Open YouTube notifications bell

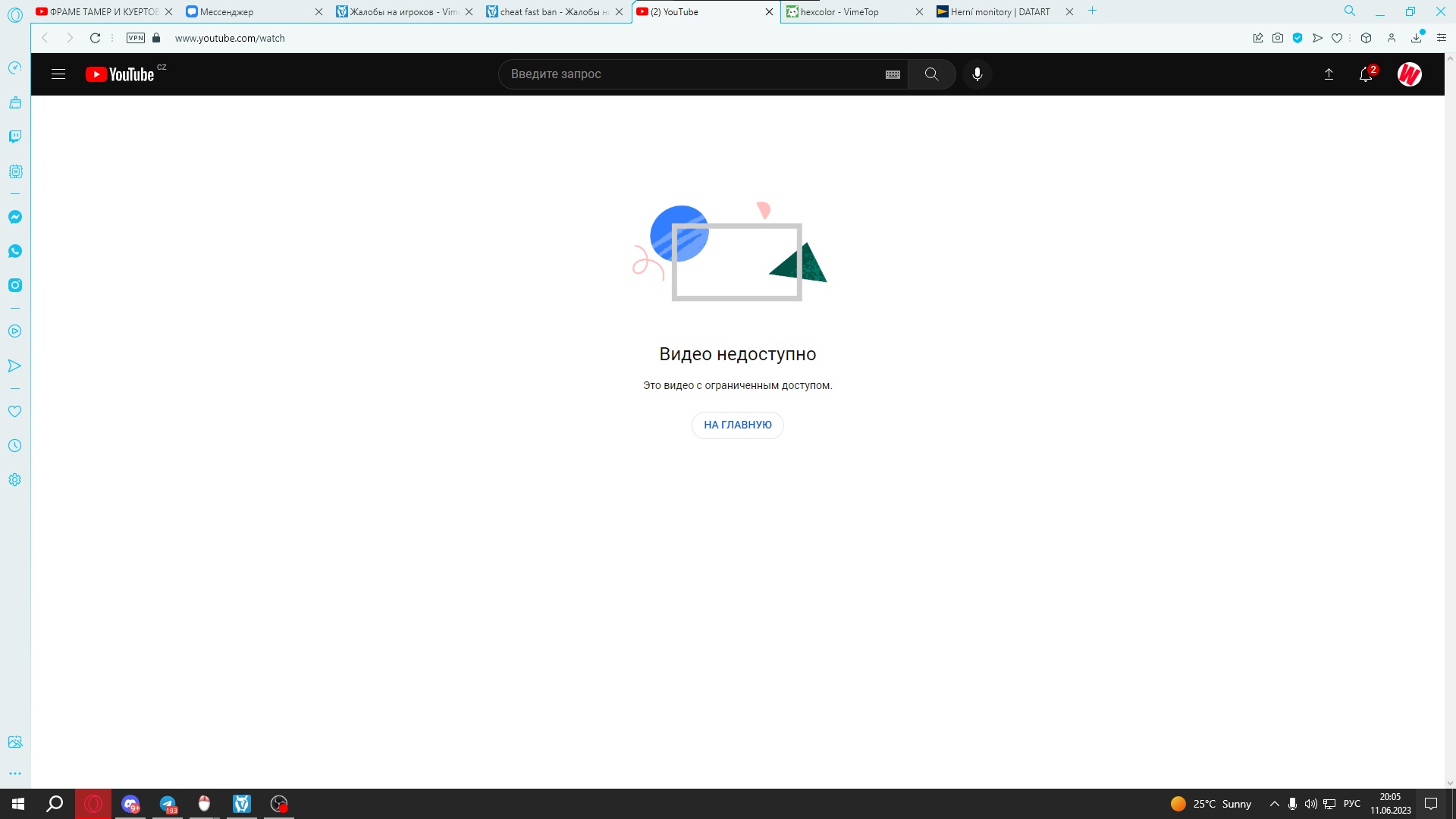click(x=1366, y=74)
